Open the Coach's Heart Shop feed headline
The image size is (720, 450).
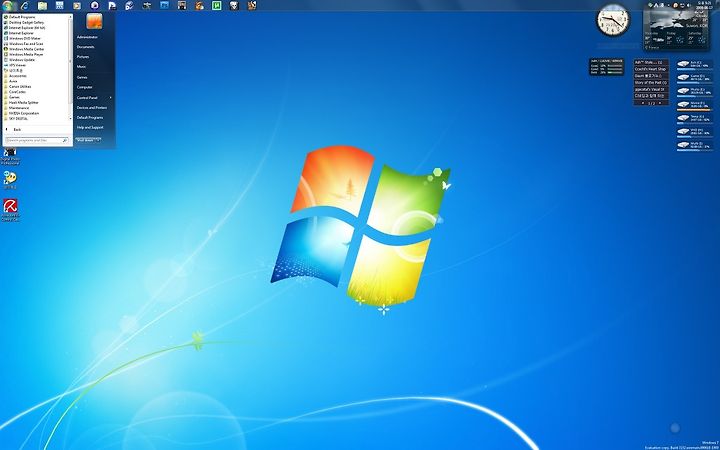(650, 69)
